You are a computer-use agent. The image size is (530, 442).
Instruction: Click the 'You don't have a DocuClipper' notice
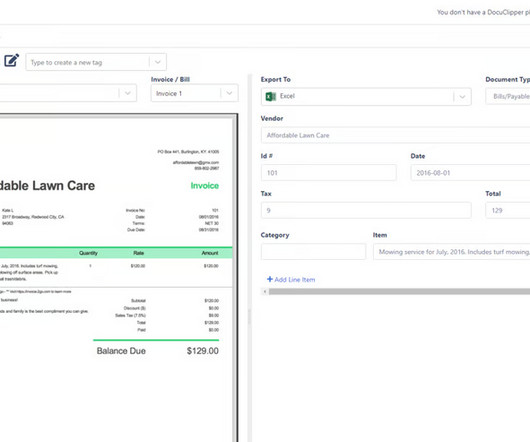click(x=483, y=12)
